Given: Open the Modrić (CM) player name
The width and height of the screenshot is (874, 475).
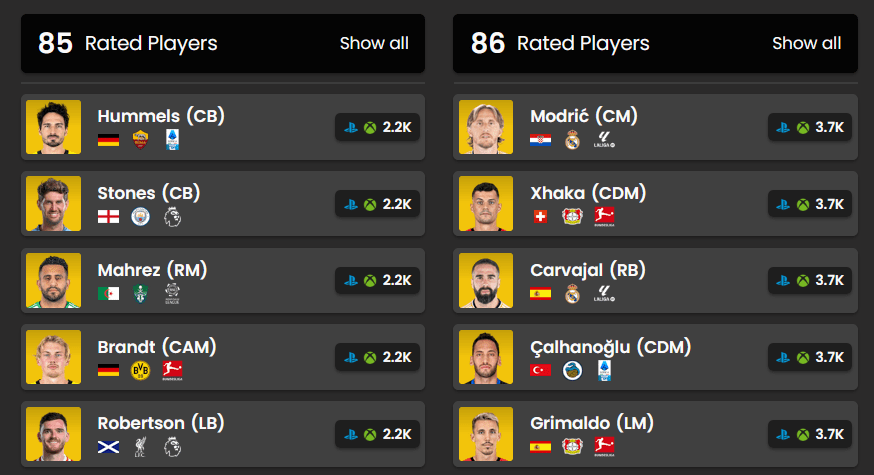Looking at the screenshot, I should tap(583, 116).
